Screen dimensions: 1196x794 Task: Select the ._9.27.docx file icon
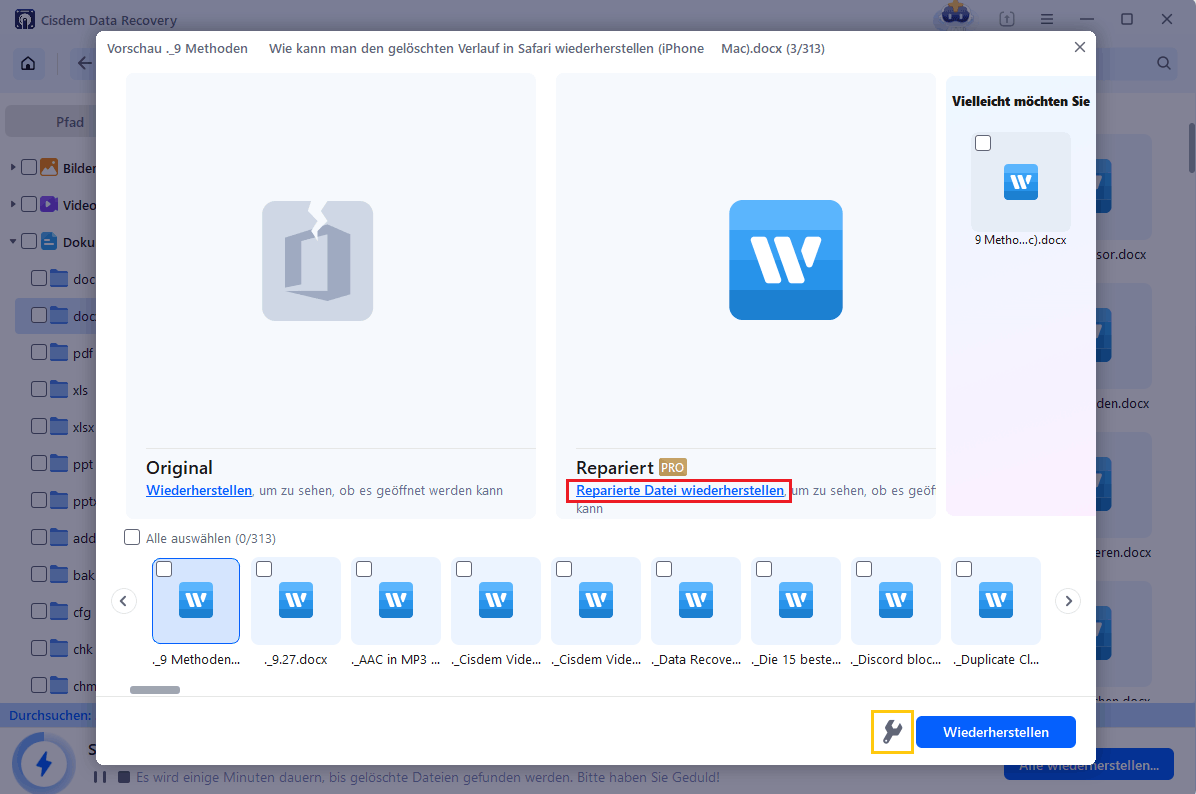(x=296, y=600)
